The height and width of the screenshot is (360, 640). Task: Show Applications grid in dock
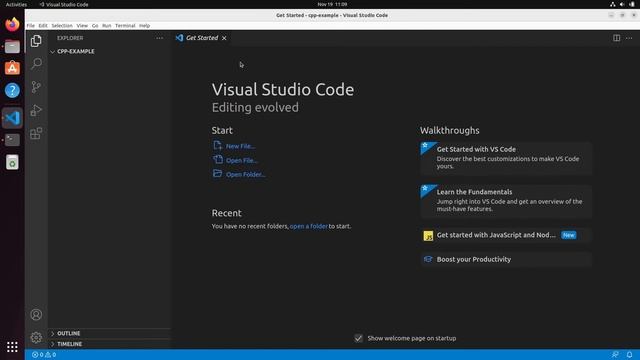[x=12, y=347]
